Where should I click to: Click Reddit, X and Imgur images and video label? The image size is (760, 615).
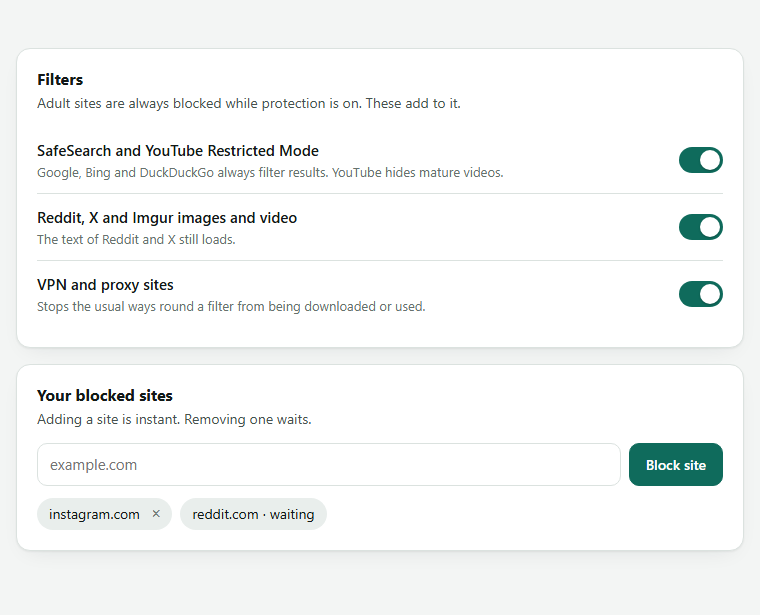pyautogui.click(x=167, y=218)
